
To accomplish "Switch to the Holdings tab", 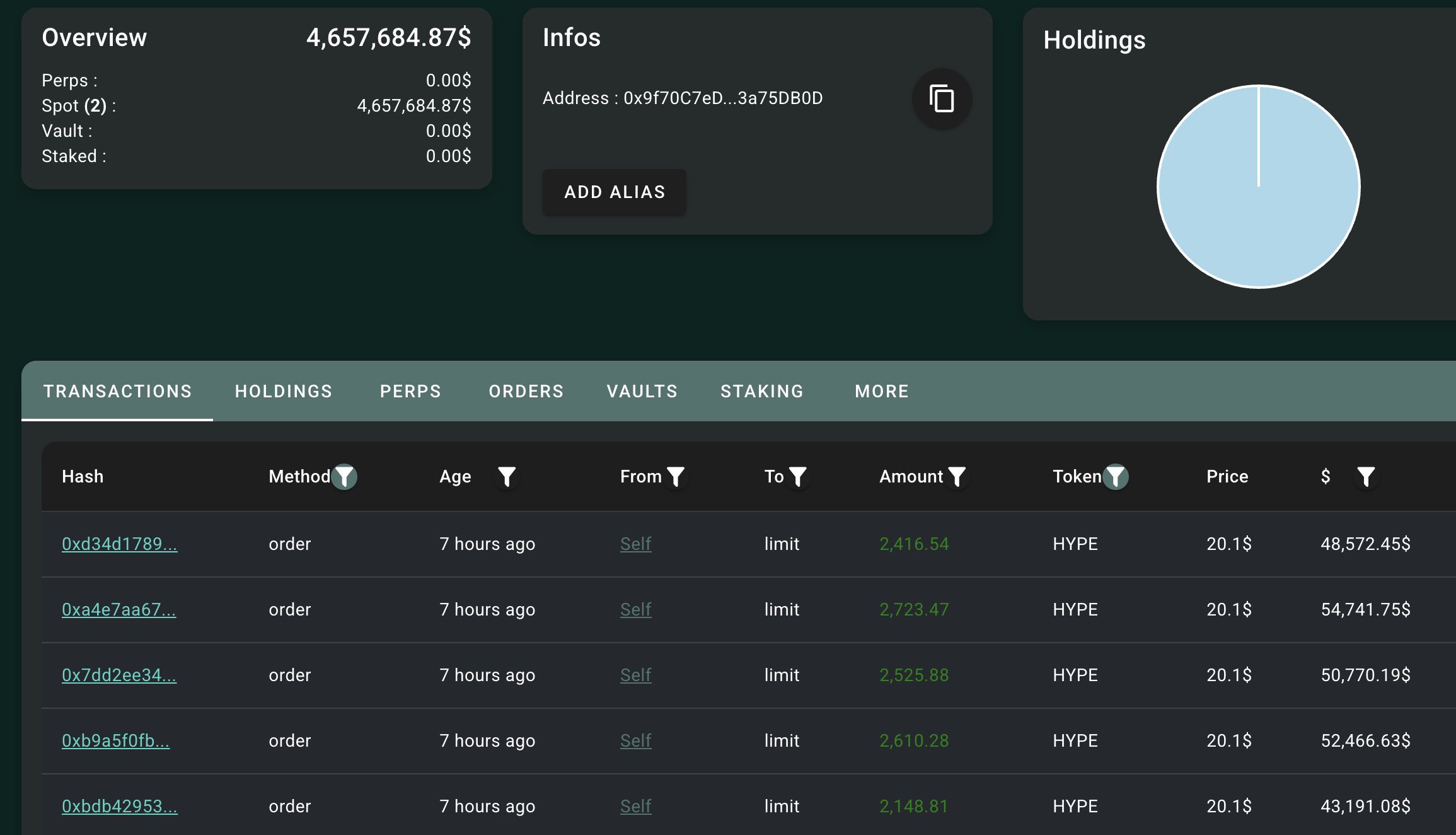I will [x=284, y=391].
